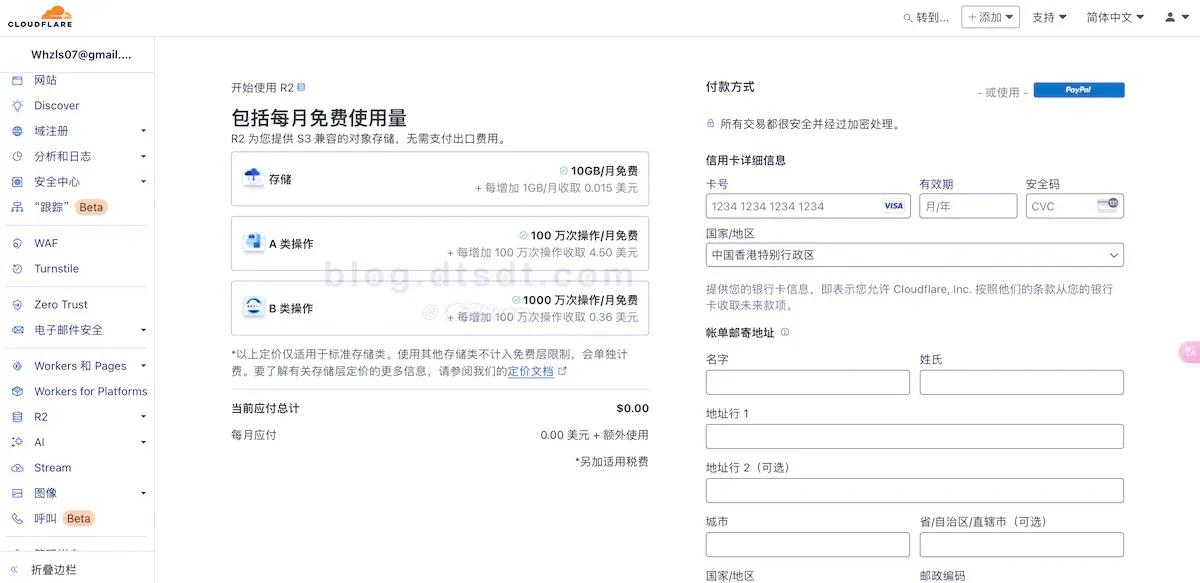1200x583 pixels.
Task: Click the 呼叫 phone icon
Action: coord(17,519)
